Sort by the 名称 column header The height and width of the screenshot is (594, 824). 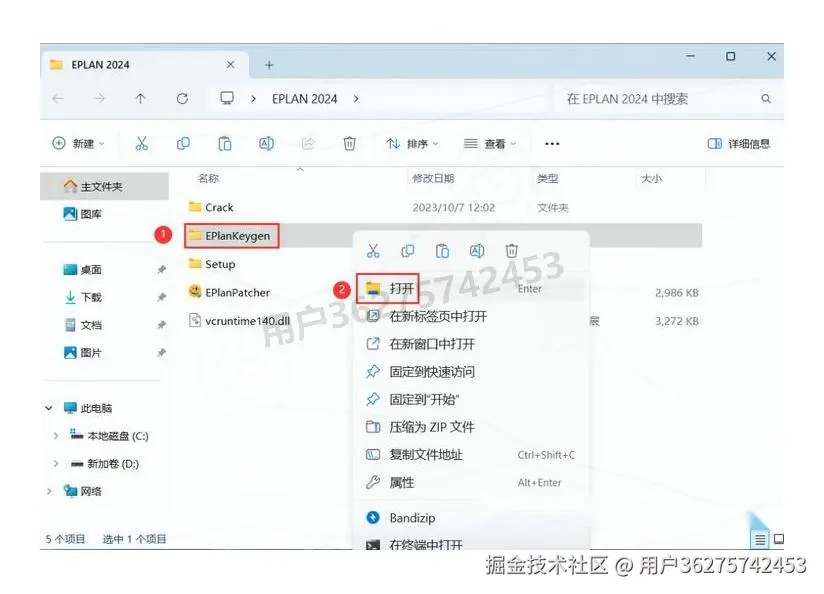coord(208,178)
